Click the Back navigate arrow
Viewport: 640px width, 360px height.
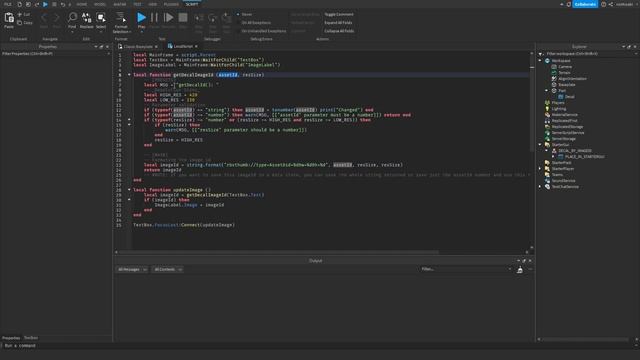[44, 18]
